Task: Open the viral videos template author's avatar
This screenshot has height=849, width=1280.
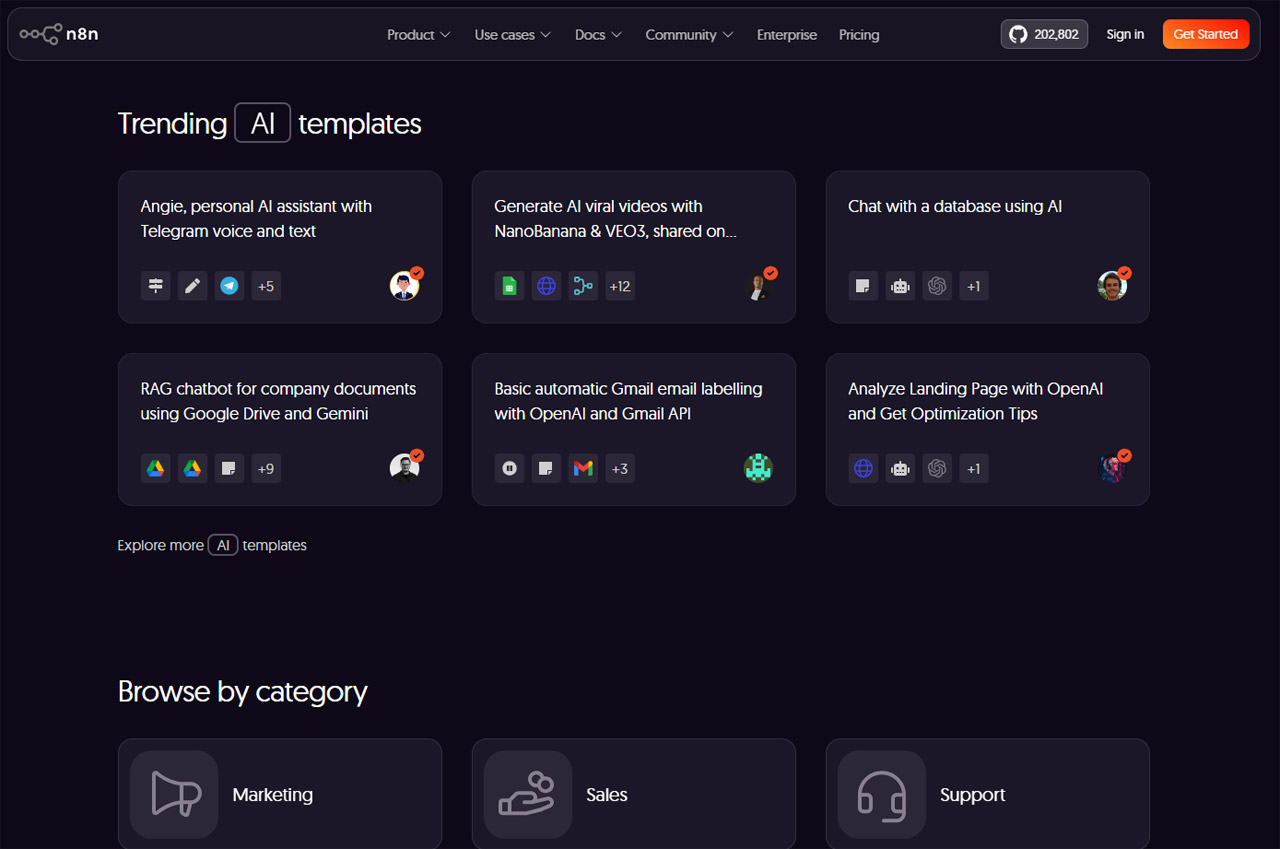Action: tap(758, 285)
